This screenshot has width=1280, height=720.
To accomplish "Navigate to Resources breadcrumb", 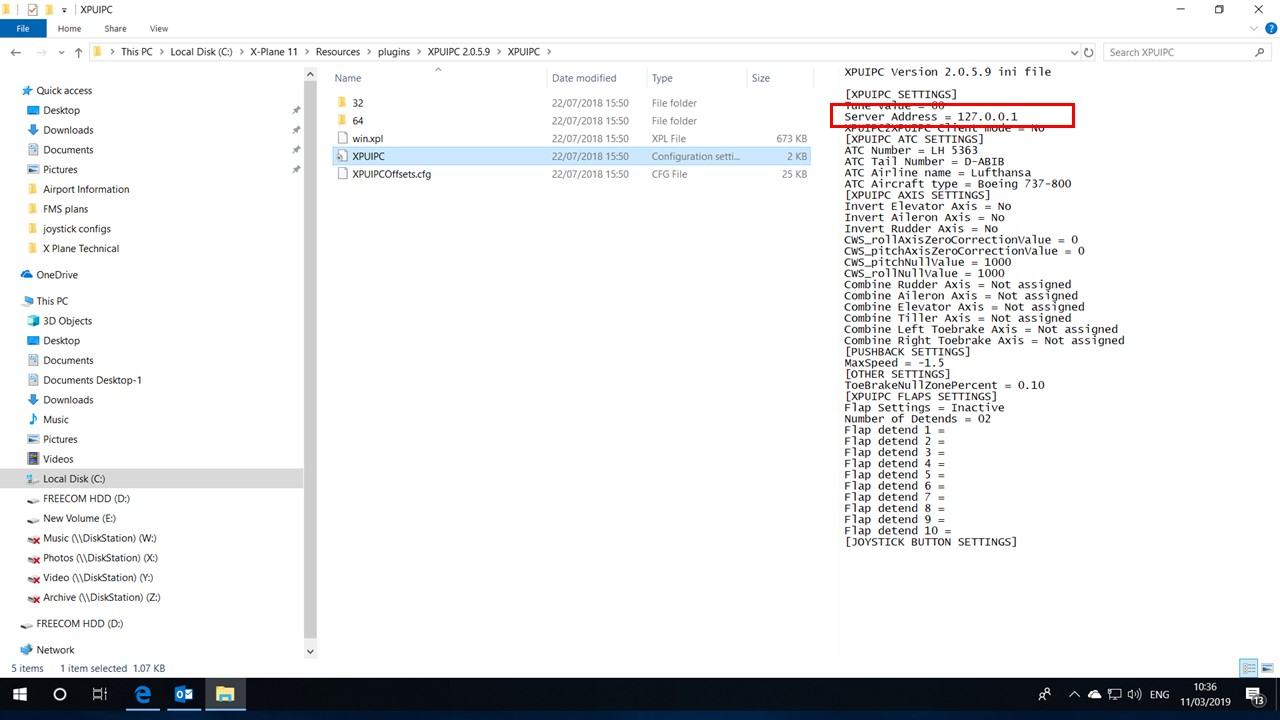I will (x=337, y=52).
